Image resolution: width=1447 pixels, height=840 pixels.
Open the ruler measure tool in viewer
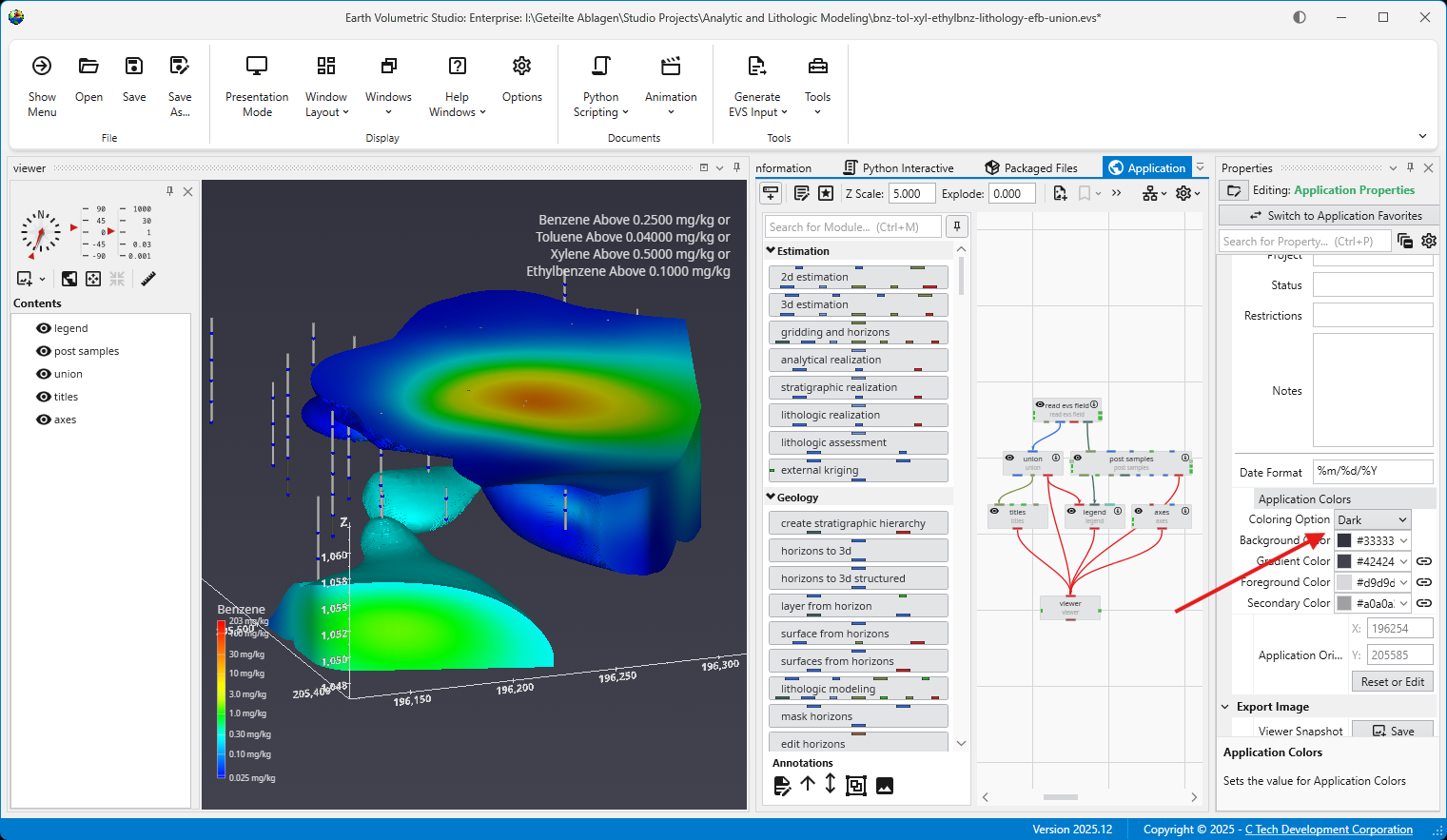pyautogui.click(x=148, y=279)
